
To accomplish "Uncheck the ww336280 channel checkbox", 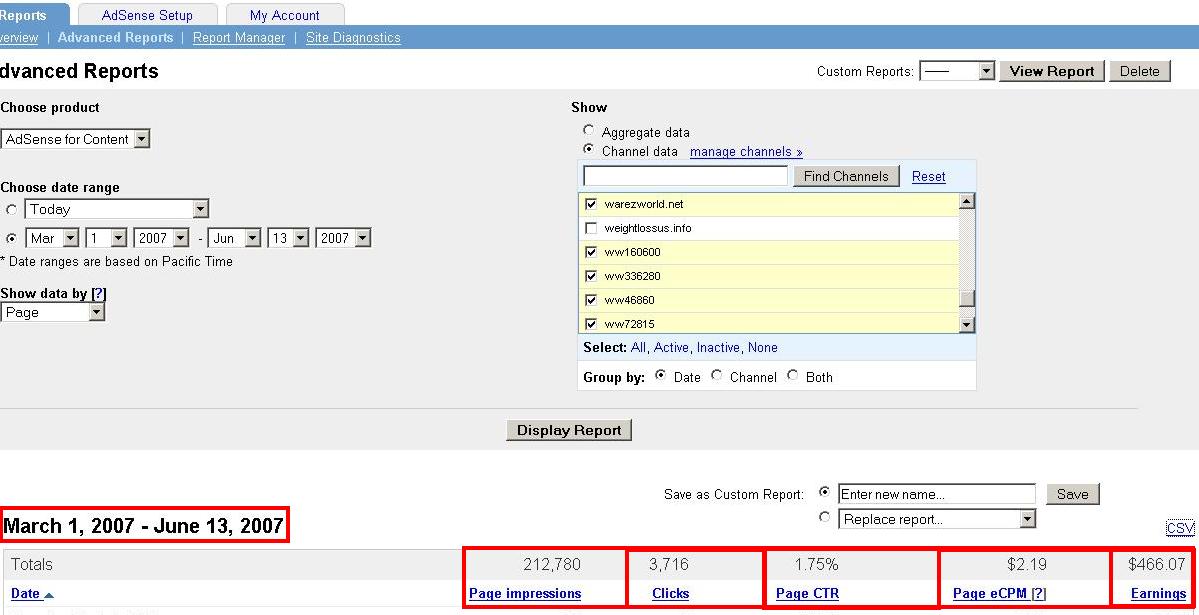I will pos(590,275).
